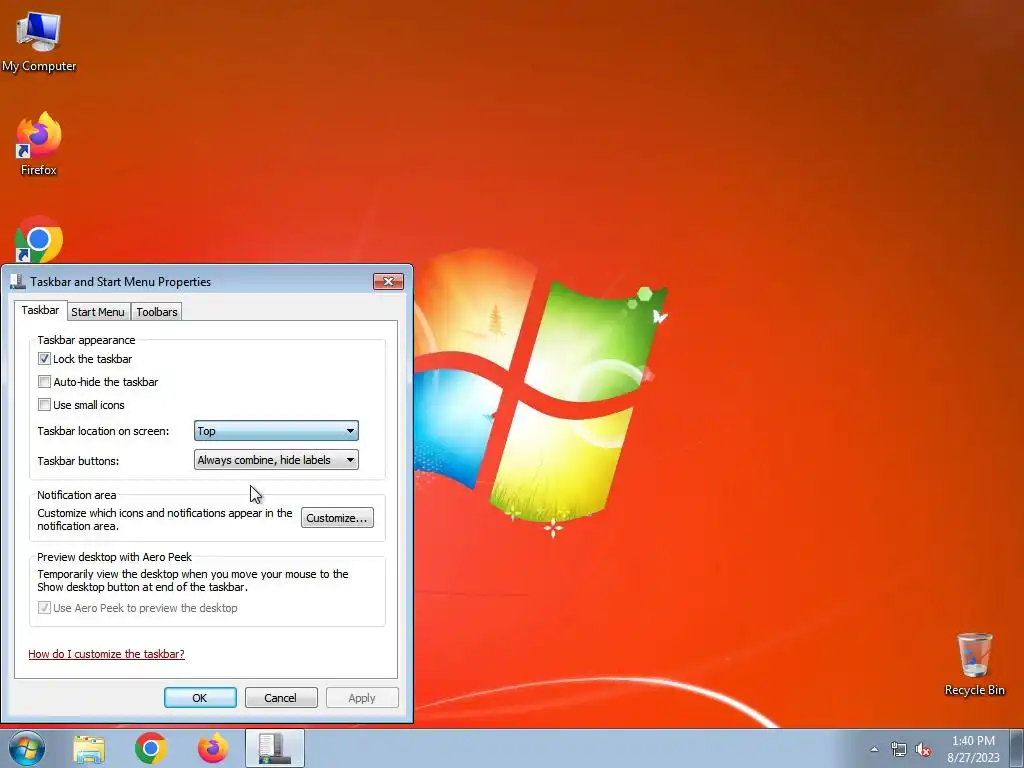Click the Customize... button
Viewport: 1024px width, 768px height.
pyautogui.click(x=337, y=518)
